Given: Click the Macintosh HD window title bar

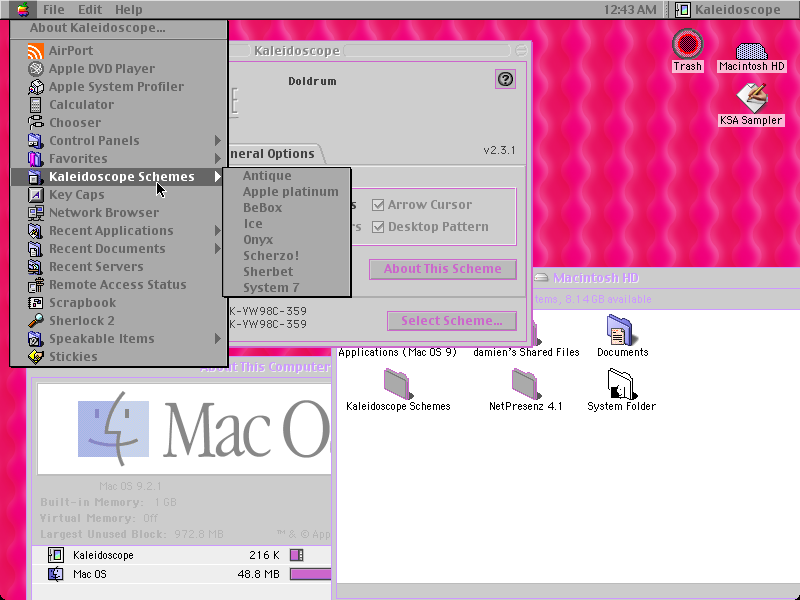Looking at the screenshot, I should 666,278.
